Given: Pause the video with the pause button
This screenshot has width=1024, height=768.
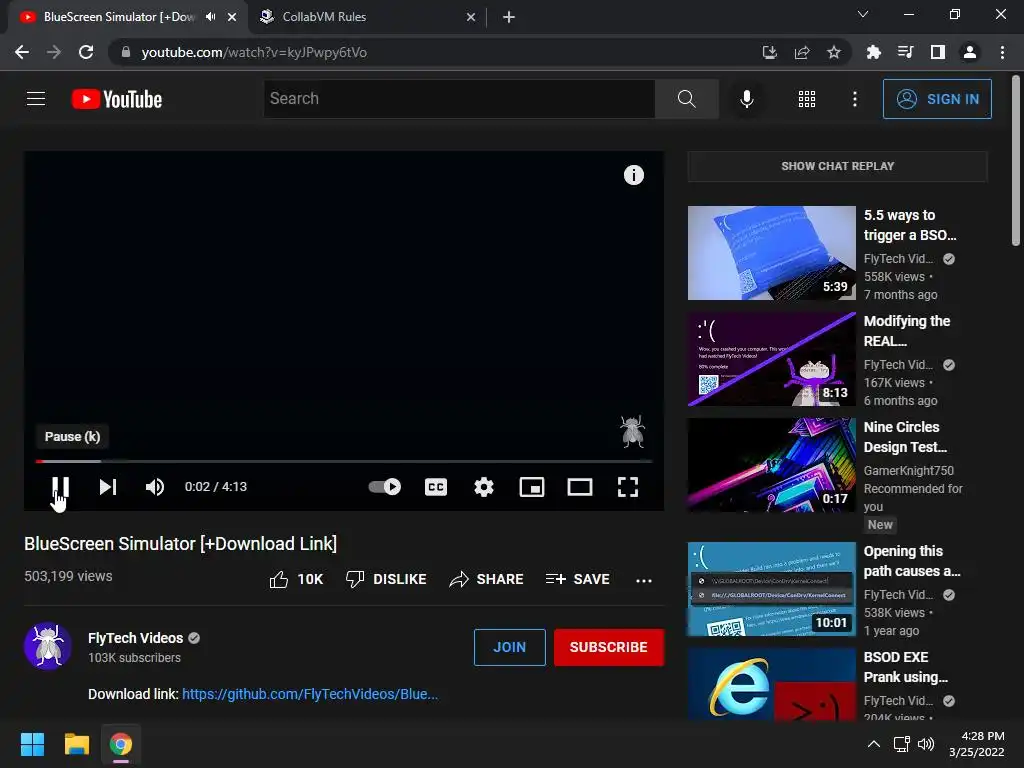Looking at the screenshot, I should (60, 487).
